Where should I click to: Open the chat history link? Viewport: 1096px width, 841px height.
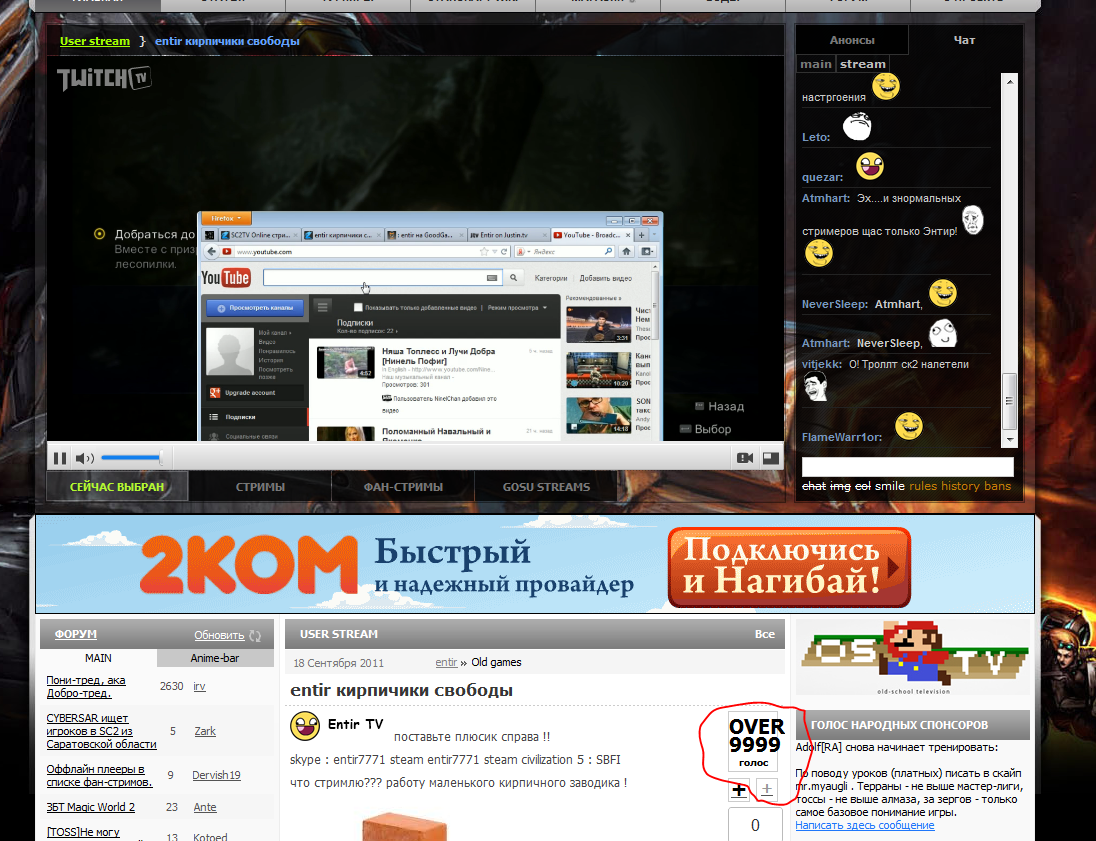pos(960,486)
